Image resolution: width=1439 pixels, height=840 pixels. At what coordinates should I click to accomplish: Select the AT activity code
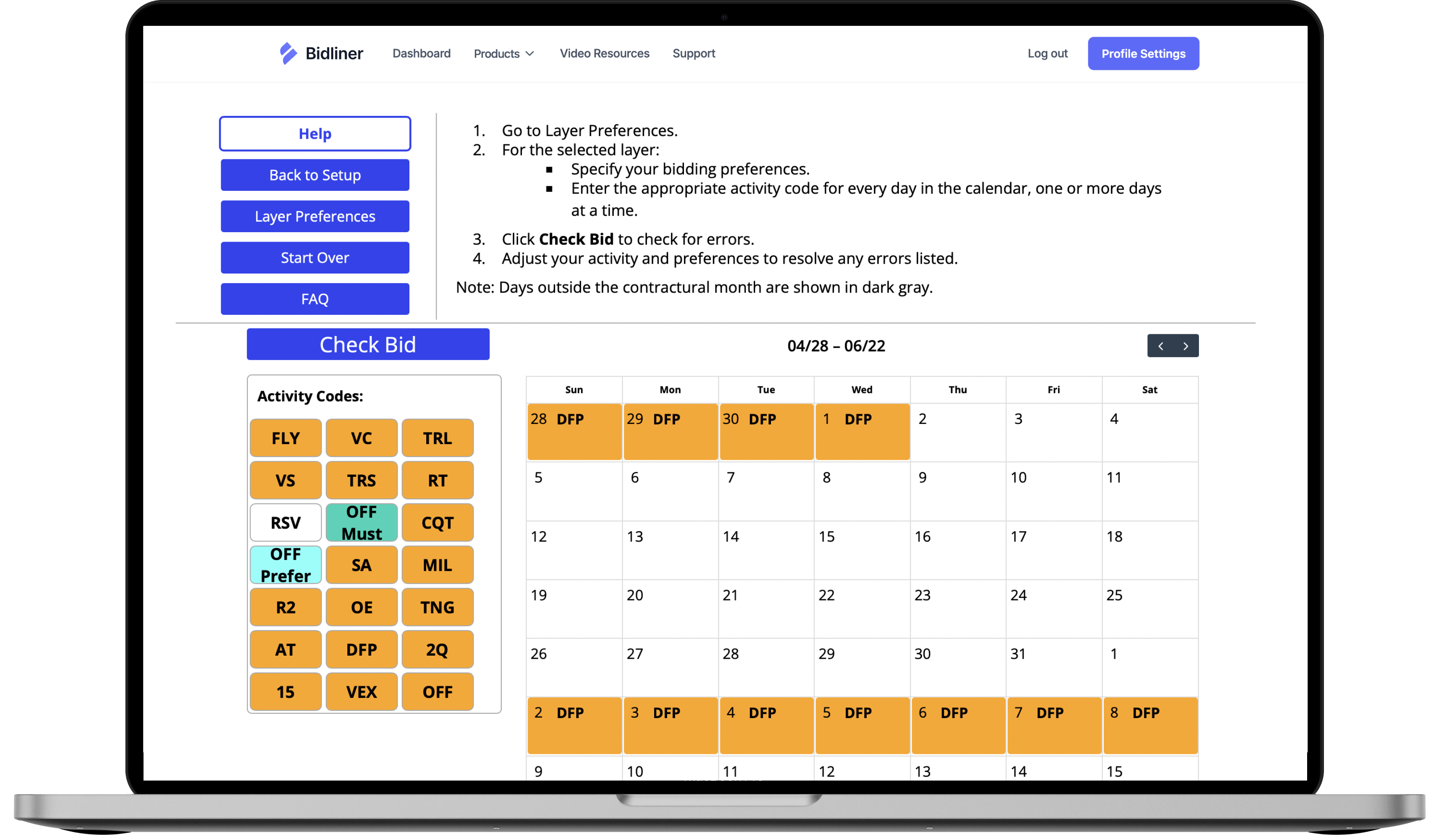pyautogui.click(x=285, y=649)
